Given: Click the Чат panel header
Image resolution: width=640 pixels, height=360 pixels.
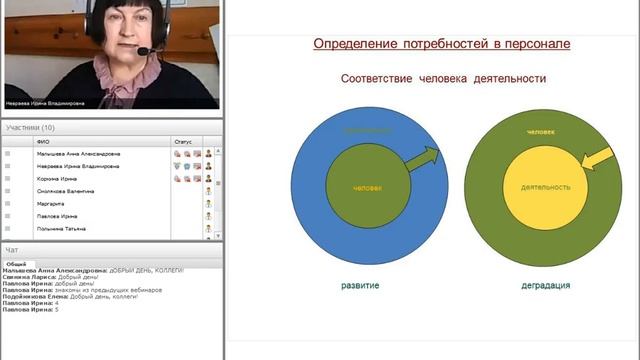Looking at the screenshot, I should point(112,250).
